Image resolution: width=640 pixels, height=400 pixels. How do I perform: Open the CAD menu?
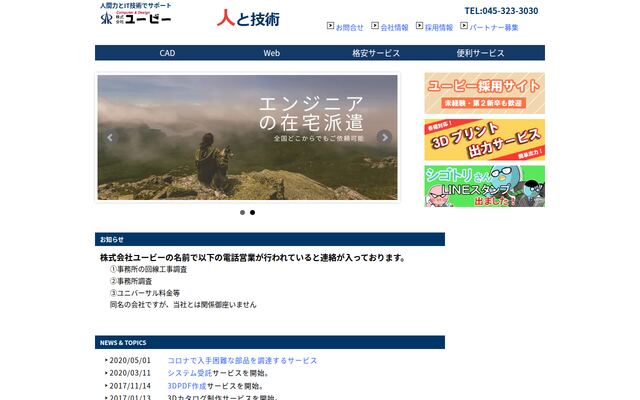pos(167,53)
